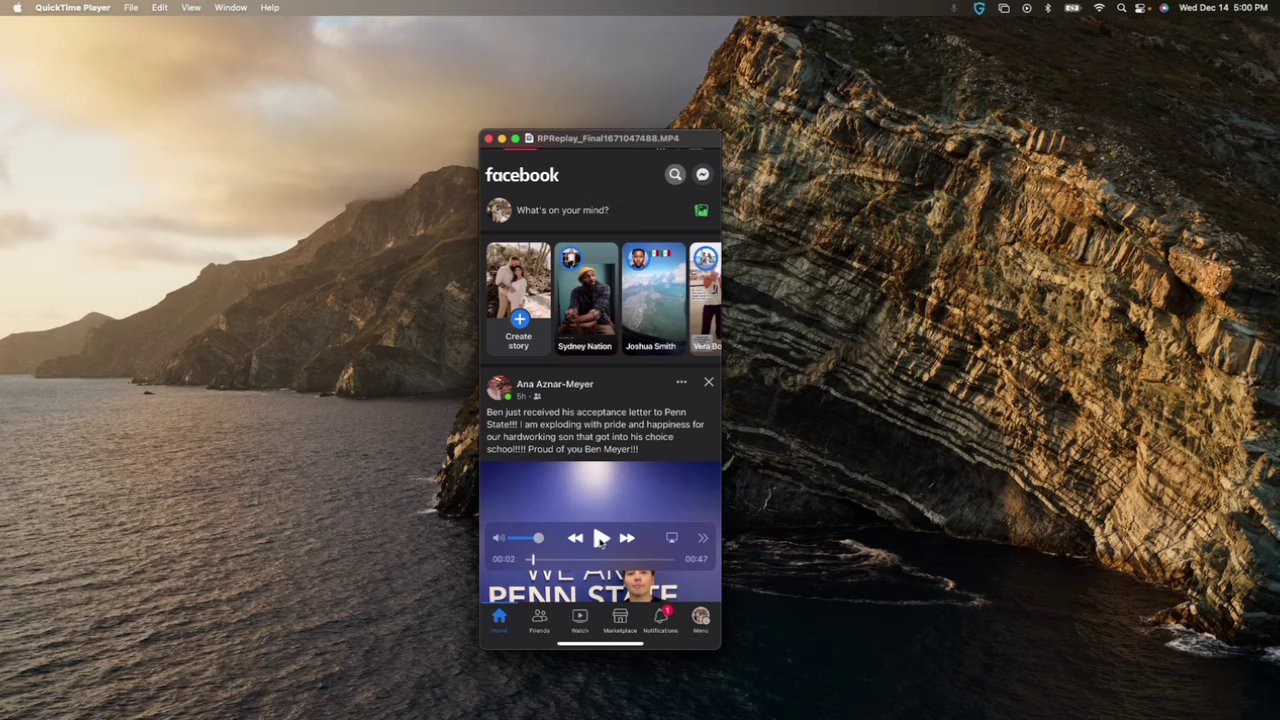Click the volume speaker icon

tap(499, 538)
